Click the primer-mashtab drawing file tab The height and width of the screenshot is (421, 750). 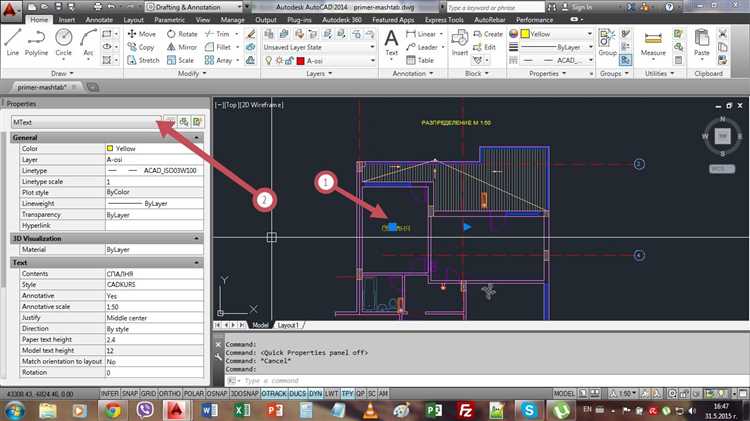pos(42,87)
